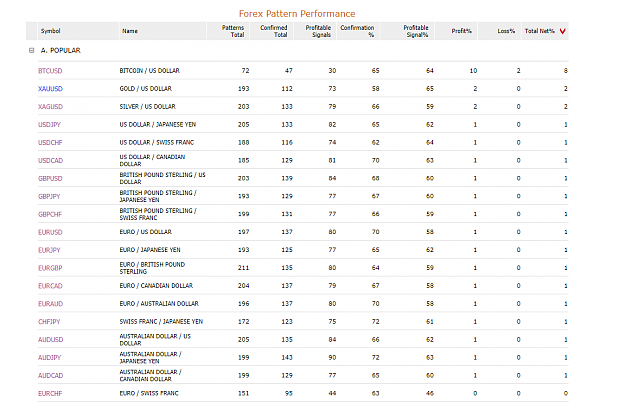Screen dimensions: 625x404
Task: Sort by Loss% column header
Action: [x=506, y=31]
